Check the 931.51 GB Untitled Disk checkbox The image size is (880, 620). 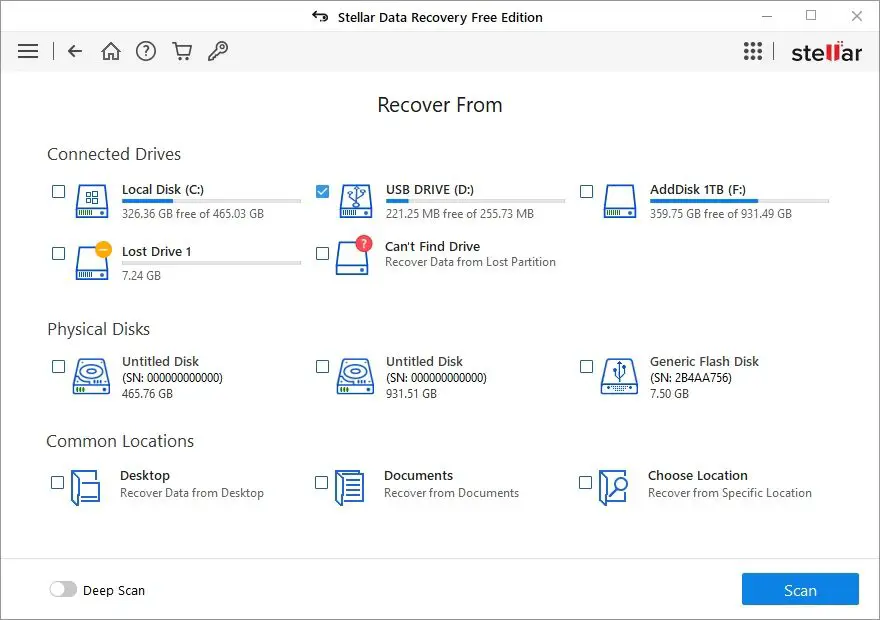322,366
